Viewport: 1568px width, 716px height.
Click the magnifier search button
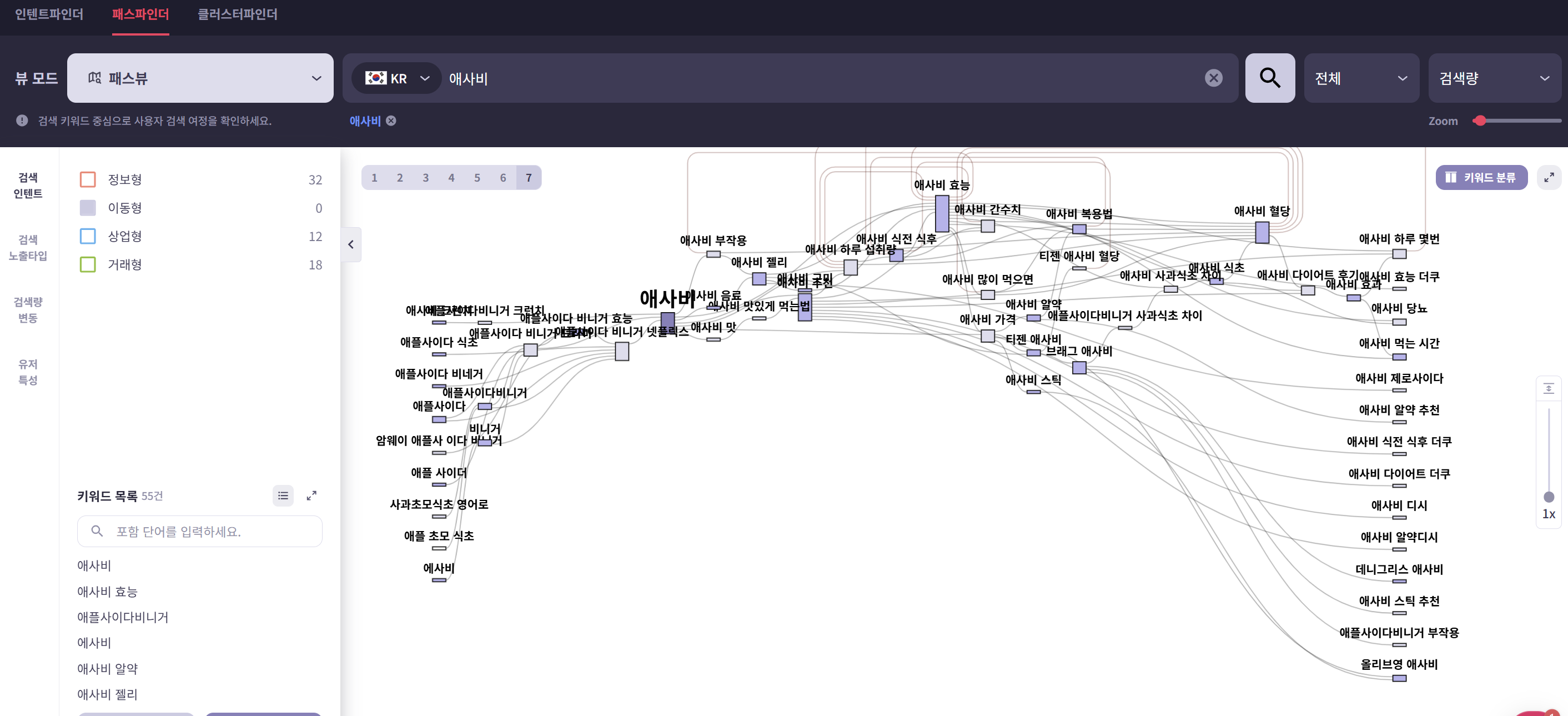[1269, 78]
